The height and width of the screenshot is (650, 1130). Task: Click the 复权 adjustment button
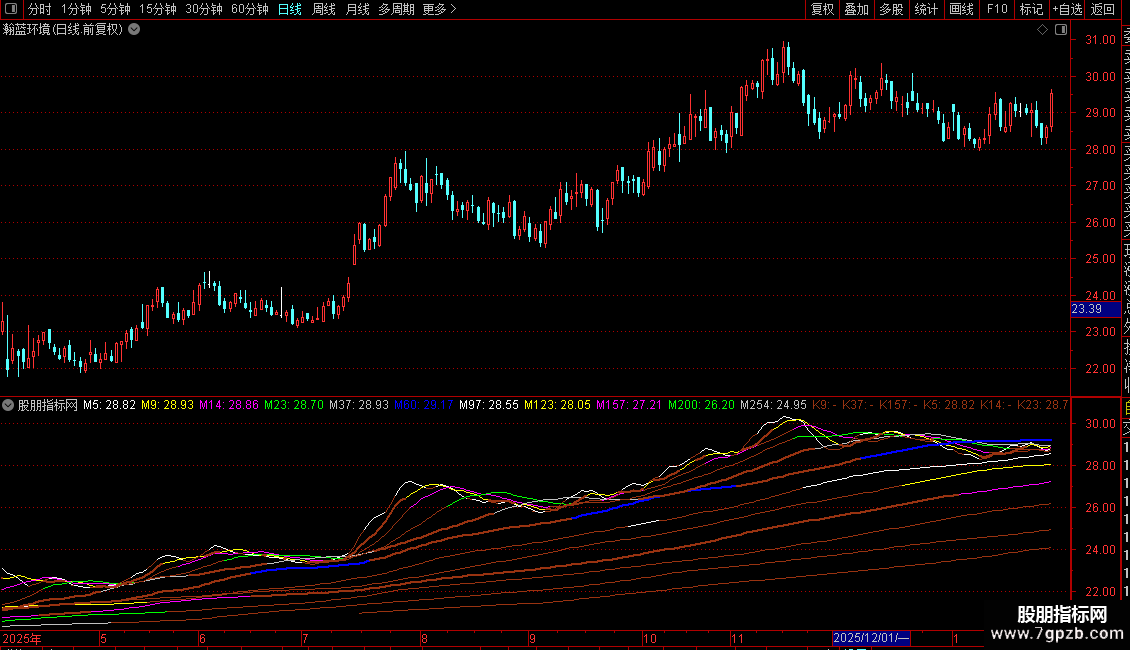point(822,9)
